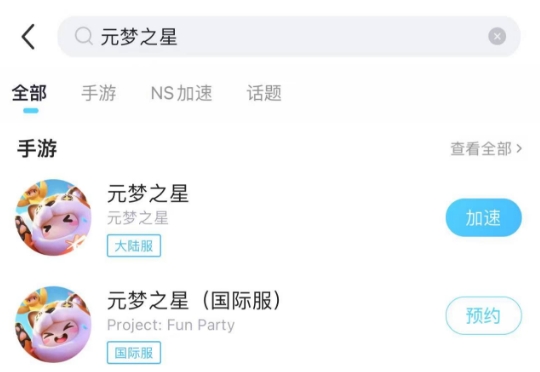Tap the magnifier search icon
540x372 pixels.
84,36
